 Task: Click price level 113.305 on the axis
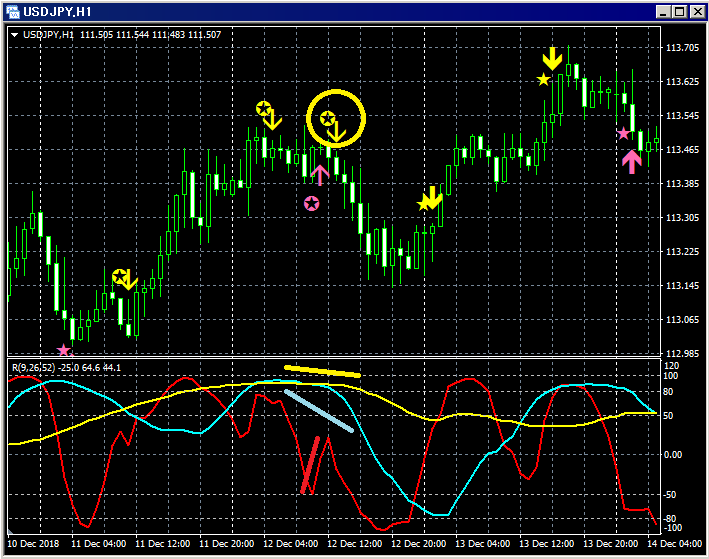click(x=682, y=218)
